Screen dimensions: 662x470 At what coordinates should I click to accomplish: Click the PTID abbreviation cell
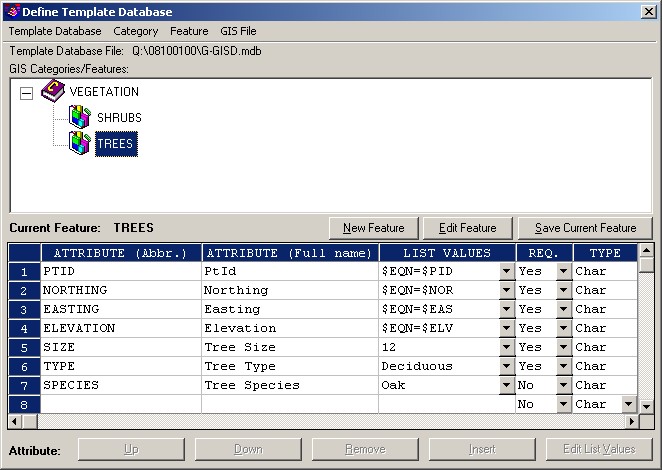(x=121, y=271)
